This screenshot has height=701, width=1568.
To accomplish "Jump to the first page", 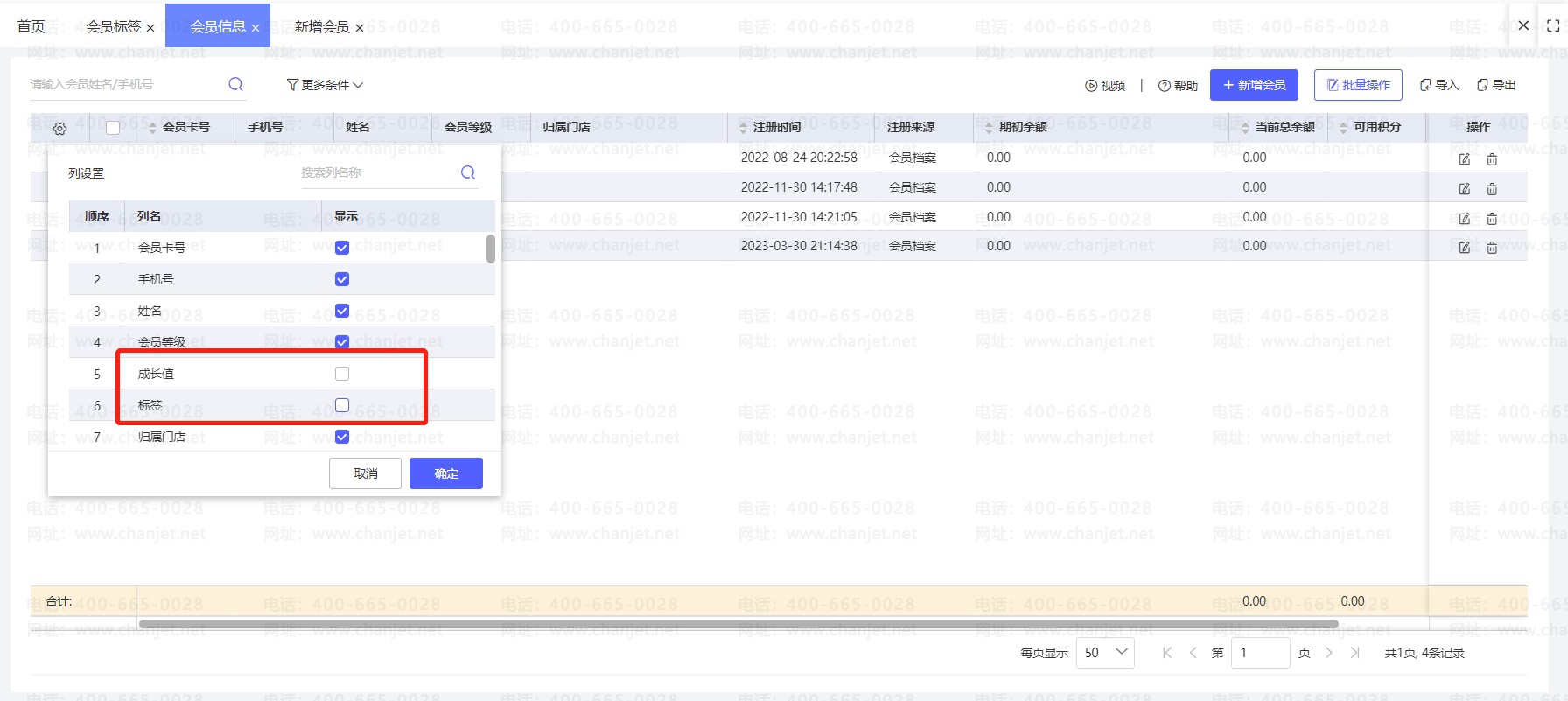I will click(x=1167, y=653).
